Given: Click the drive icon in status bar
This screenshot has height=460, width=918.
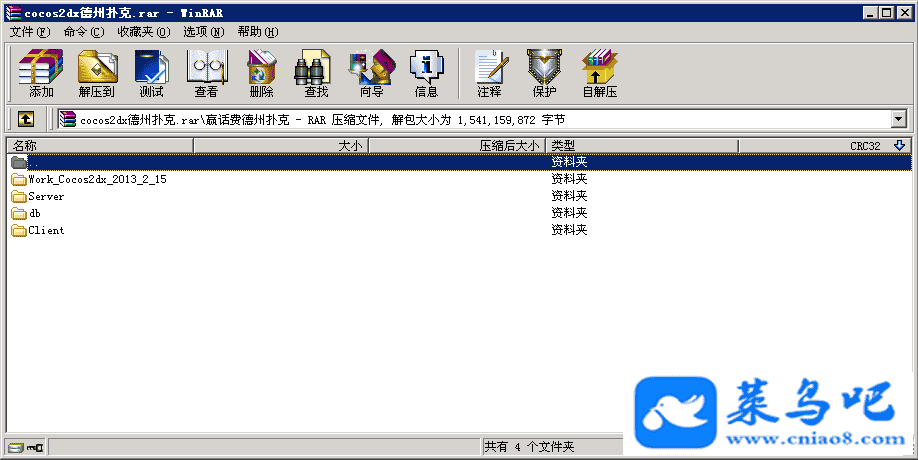Looking at the screenshot, I should click(16, 448).
